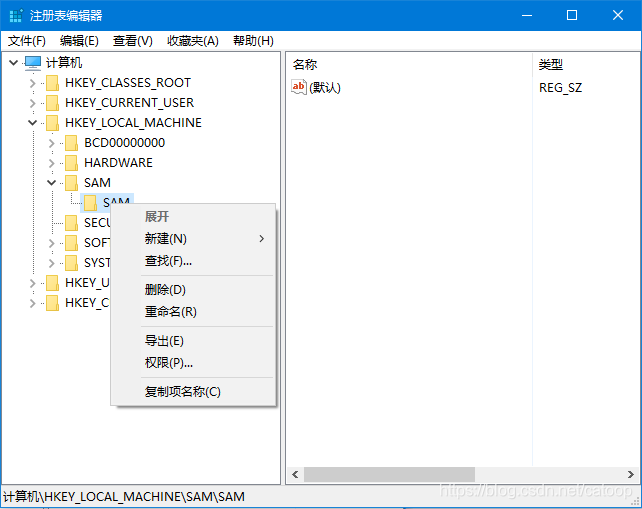Click the 'ab' string value icon for (默认)
642x509 pixels.
[x=299, y=87]
